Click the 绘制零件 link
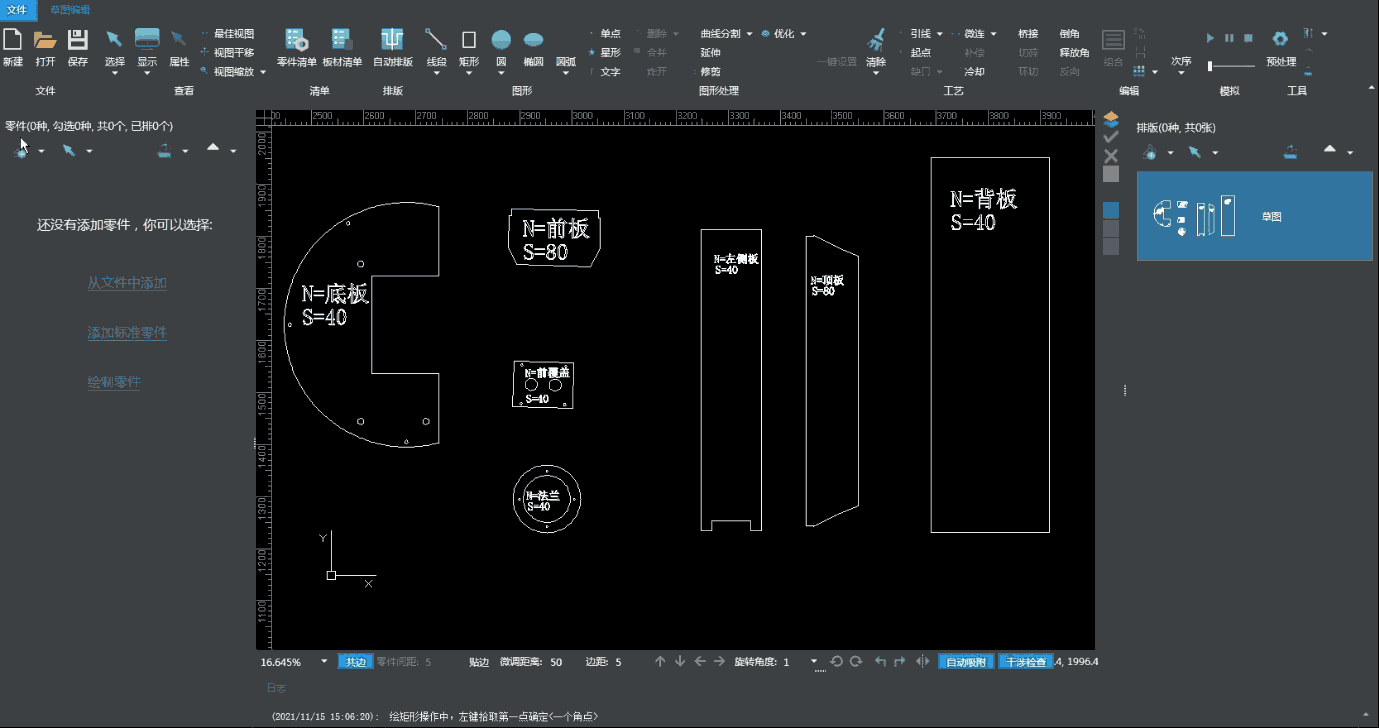This screenshot has height=728, width=1379. (x=114, y=382)
